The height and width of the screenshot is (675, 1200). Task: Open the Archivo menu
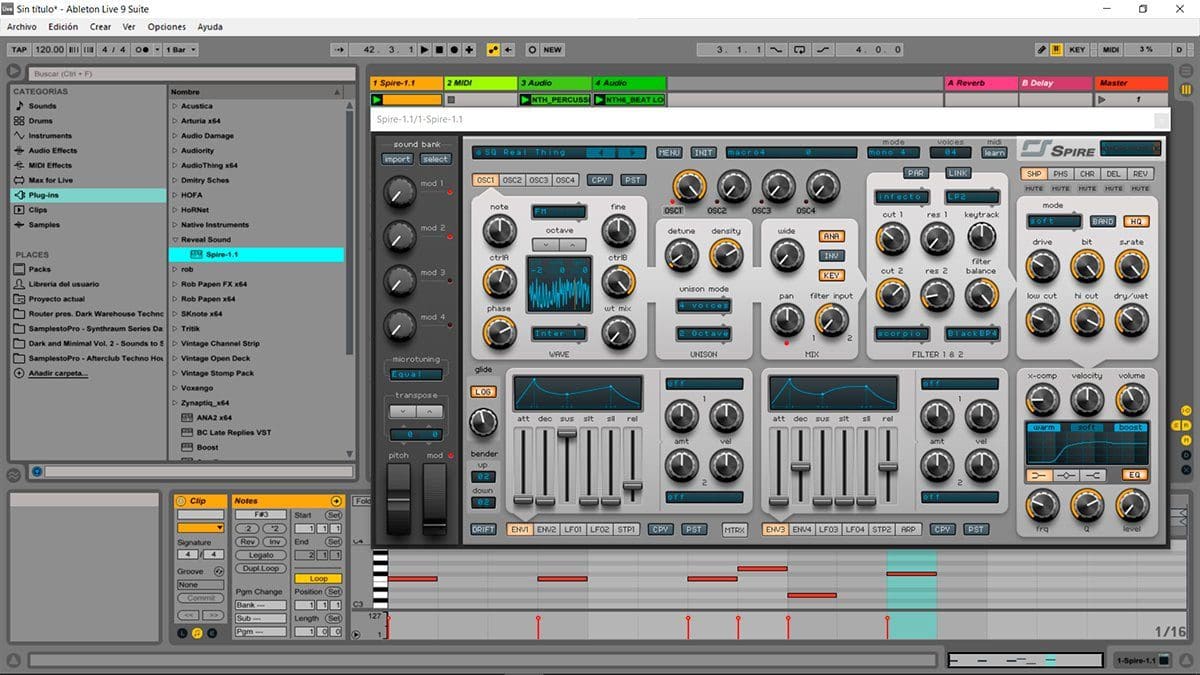21,27
